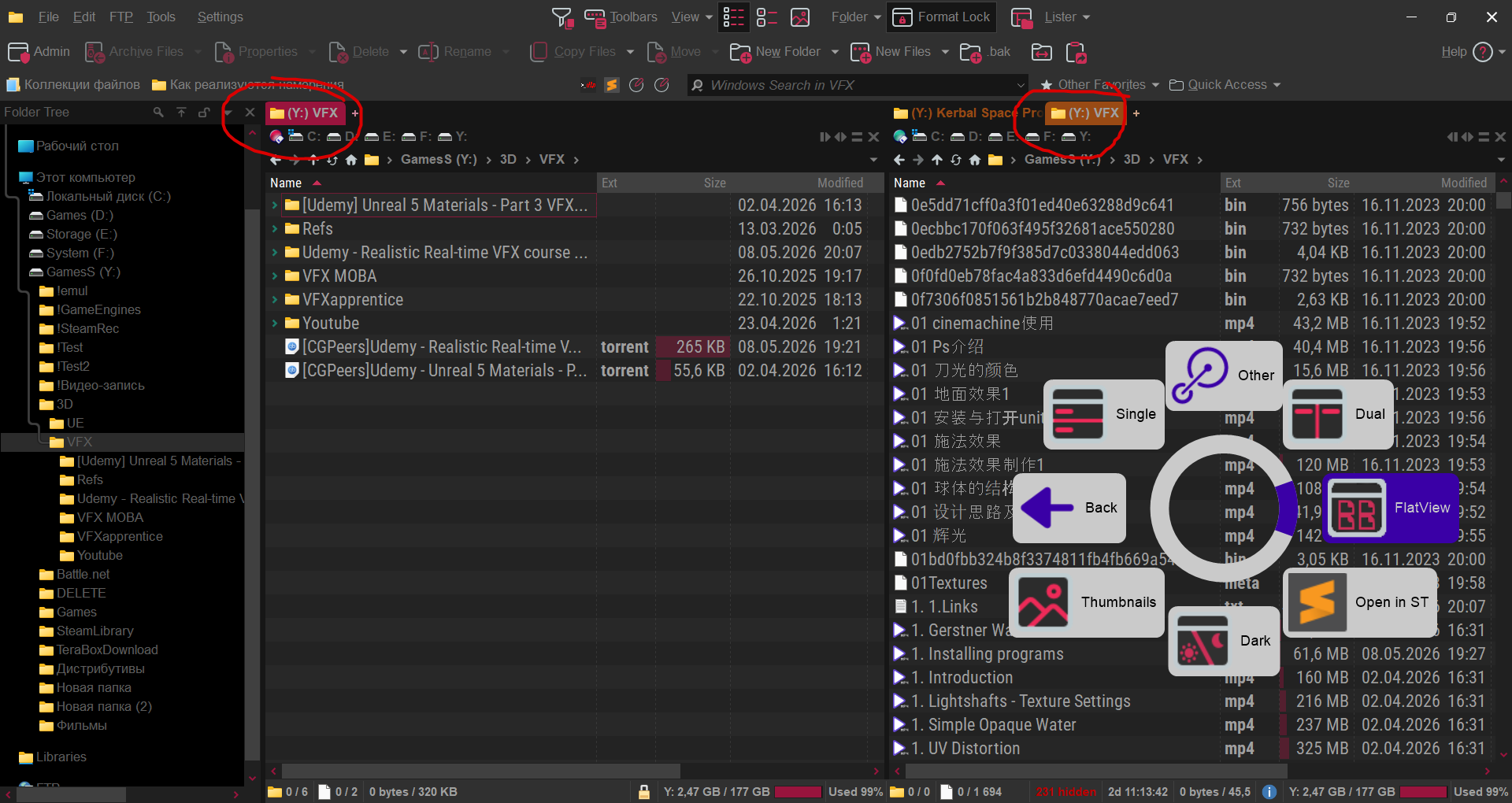Toggle the Toolbars button
The height and width of the screenshot is (803, 1512).
621,17
